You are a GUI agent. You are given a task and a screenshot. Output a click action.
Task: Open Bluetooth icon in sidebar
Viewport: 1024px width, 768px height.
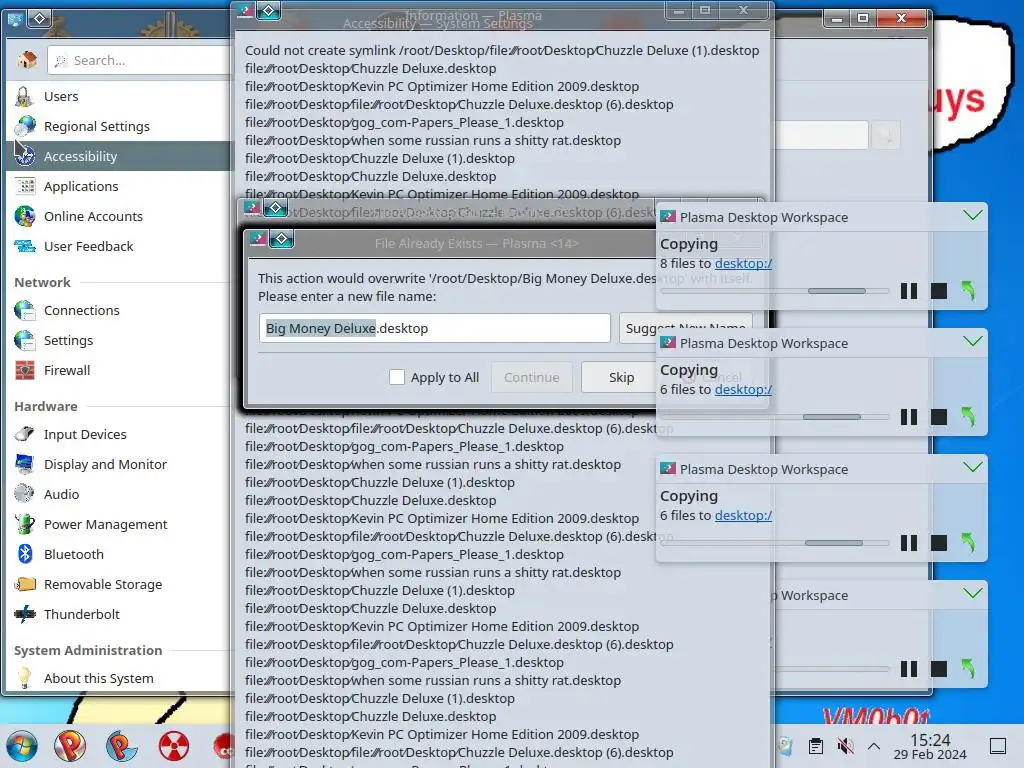pos(24,554)
